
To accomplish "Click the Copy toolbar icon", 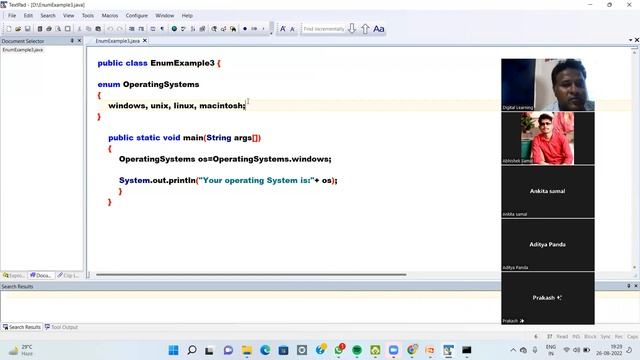I will (89, 29).
